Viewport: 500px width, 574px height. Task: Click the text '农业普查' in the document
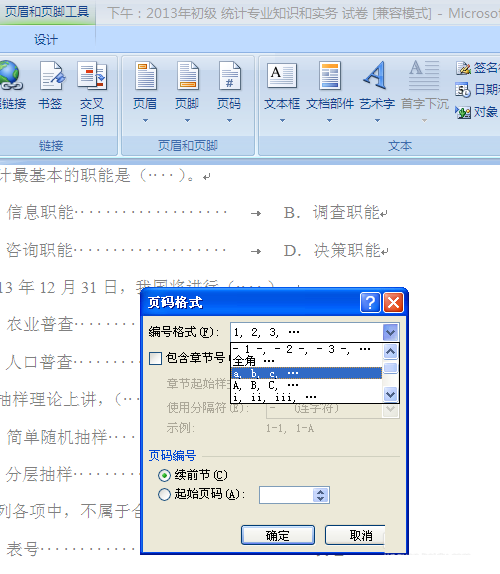40,324
